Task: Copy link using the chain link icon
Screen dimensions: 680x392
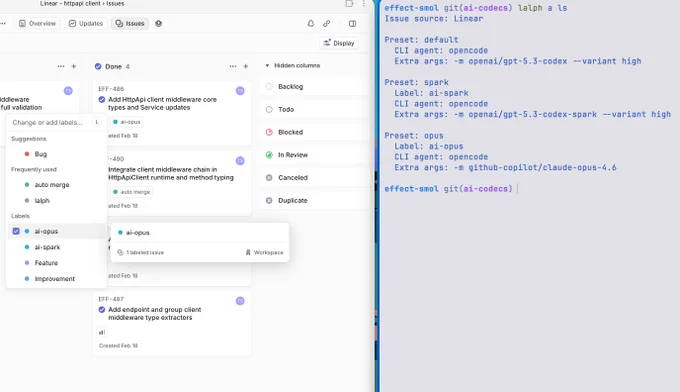Action: (327, 23)
